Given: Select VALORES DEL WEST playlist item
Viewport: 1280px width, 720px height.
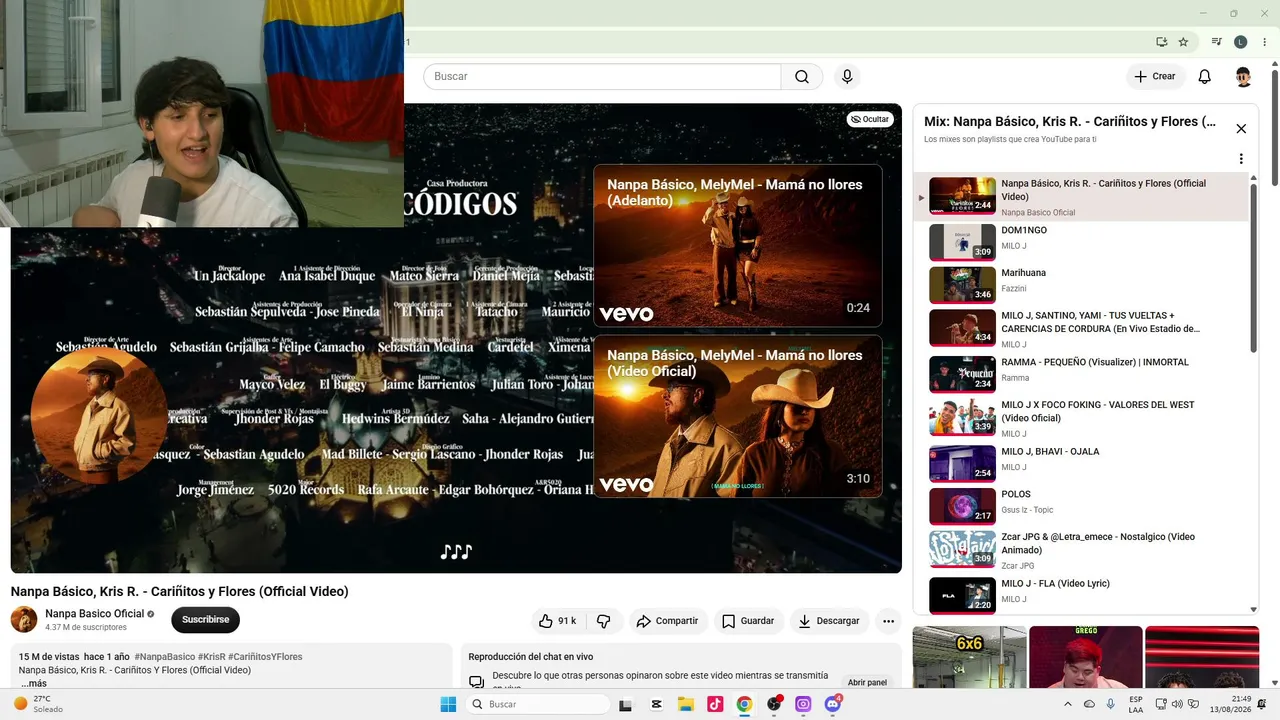Looking at the screenshot, I should click(x=1081, y=417).
